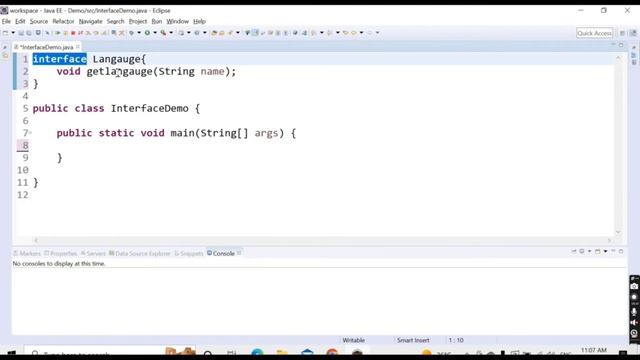This screenshot has height=360, width=640.
Task: Click the Open Perspective icon
Action: (622, 33)
